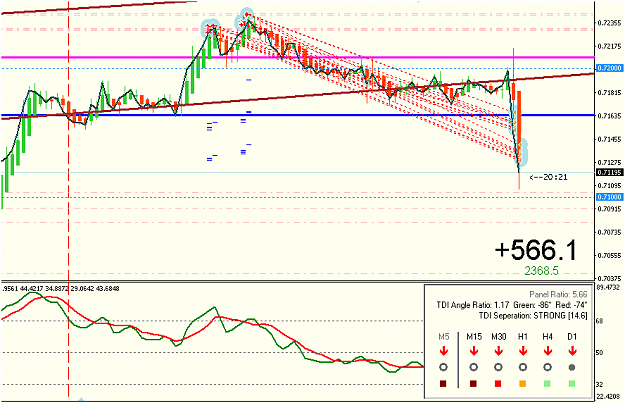
Task: Click the 0.72175 price axis label
Action: tap(609, 47)
